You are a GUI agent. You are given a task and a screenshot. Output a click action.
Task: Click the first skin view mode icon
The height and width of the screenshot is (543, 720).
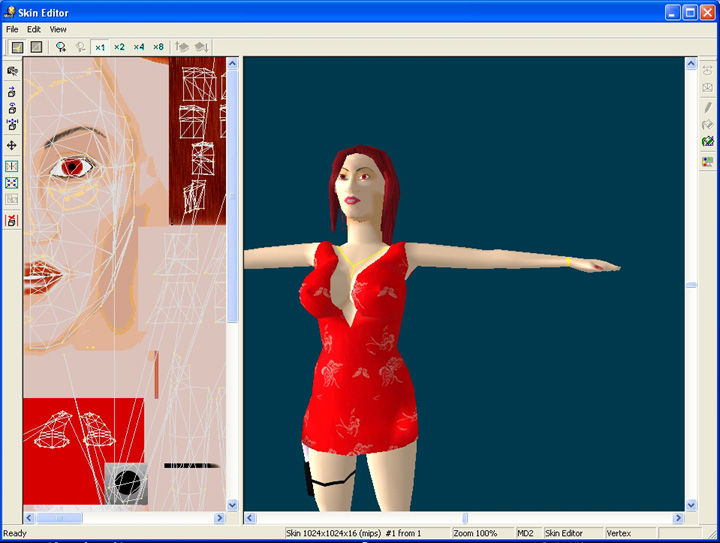point(17,47)
